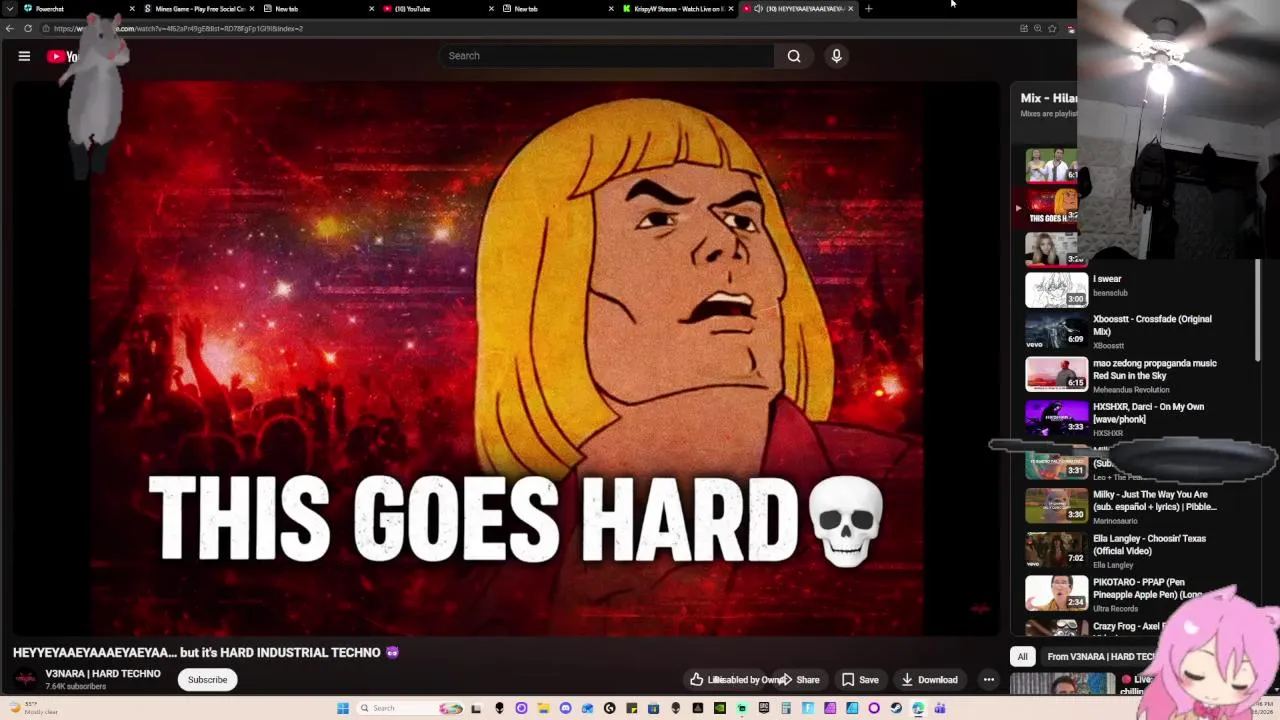
Task: Click the 3:2x blonde singer thumbnail
Action: click(x=1052, y=249)
